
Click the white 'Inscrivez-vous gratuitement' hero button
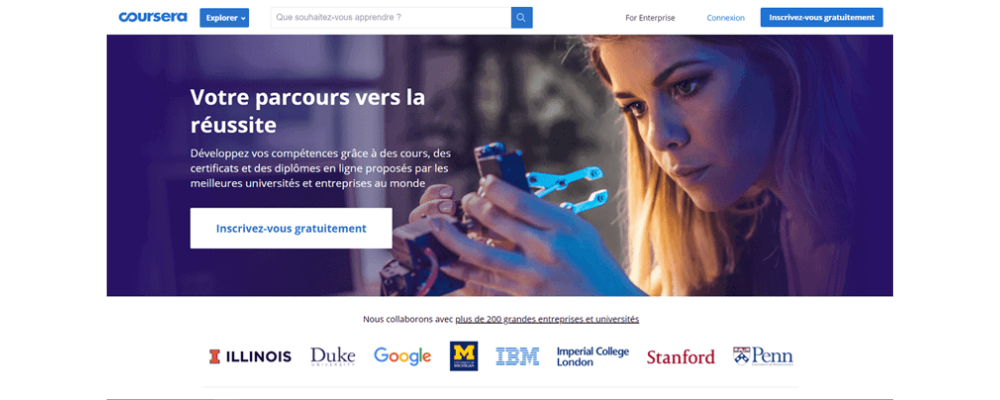pyautogui.click(x=291, y=228)
